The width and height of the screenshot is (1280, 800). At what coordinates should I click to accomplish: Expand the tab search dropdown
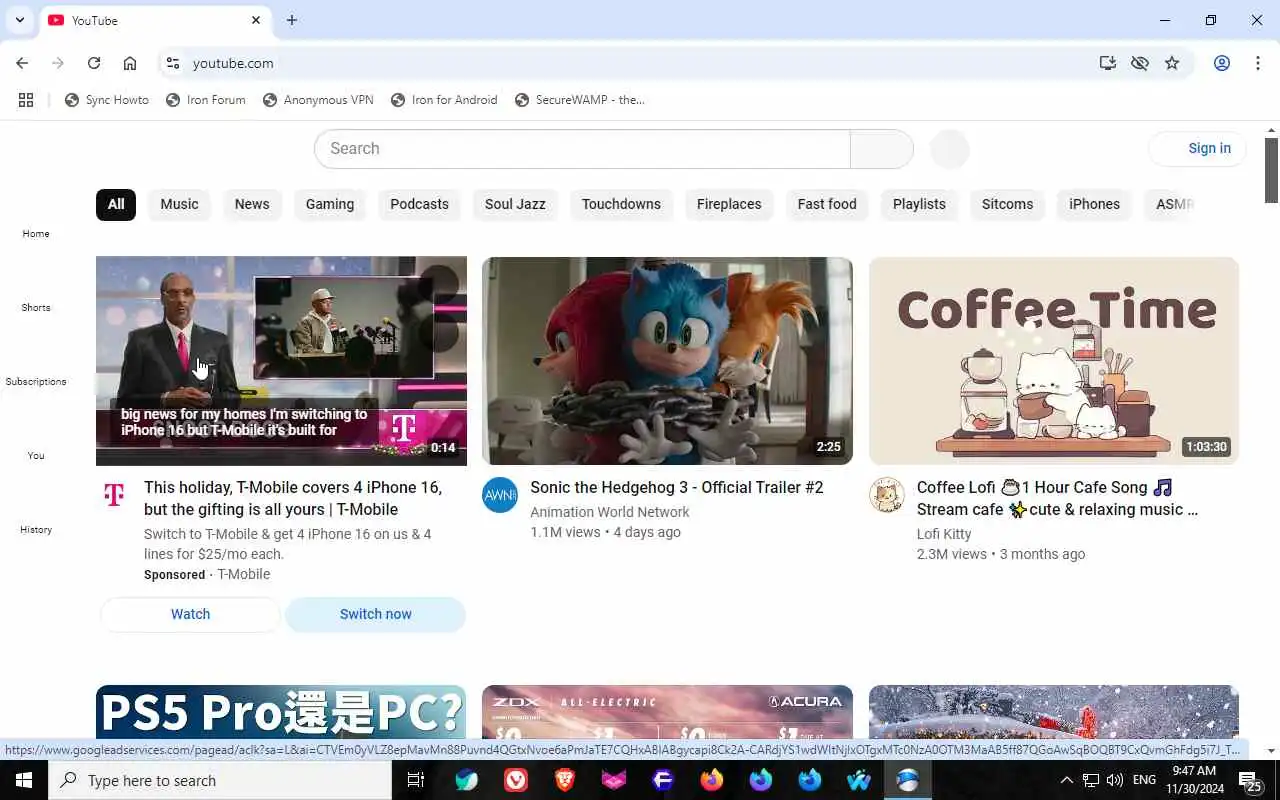pos(19,20)
